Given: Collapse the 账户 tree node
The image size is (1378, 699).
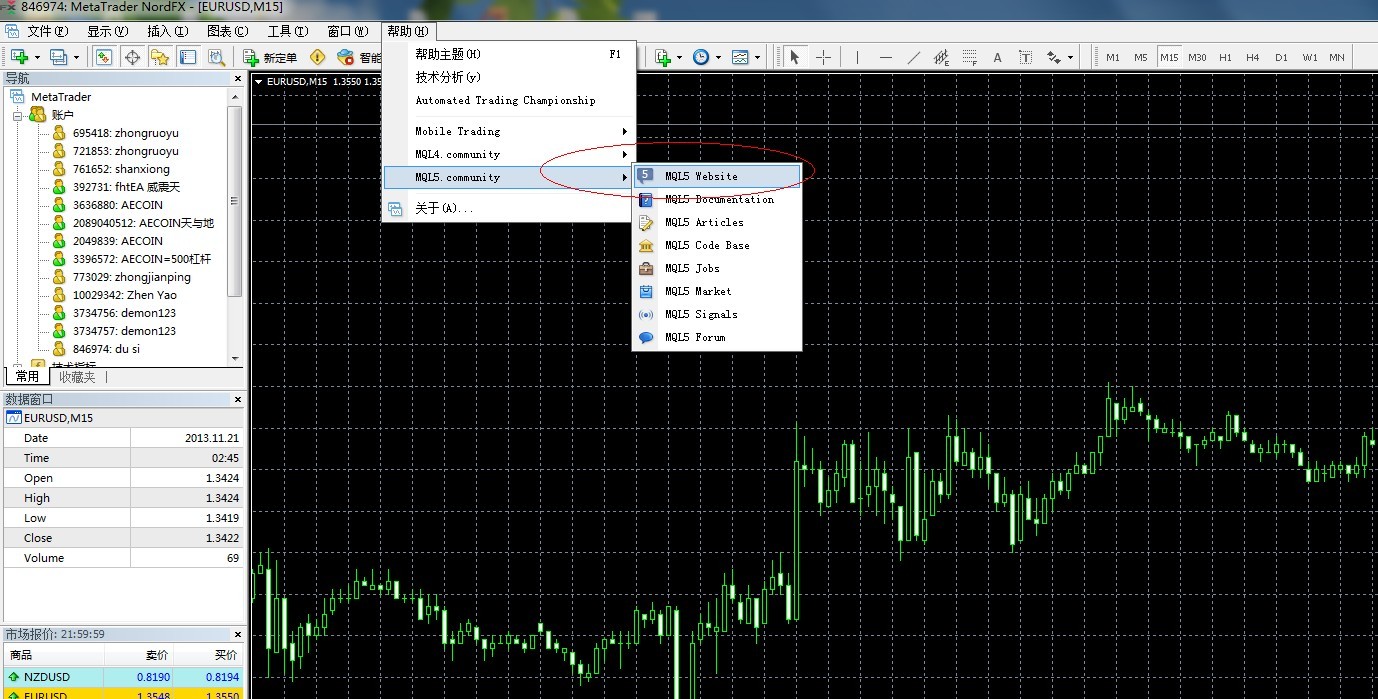Looking at the screenshot, I should pos(17,115).
